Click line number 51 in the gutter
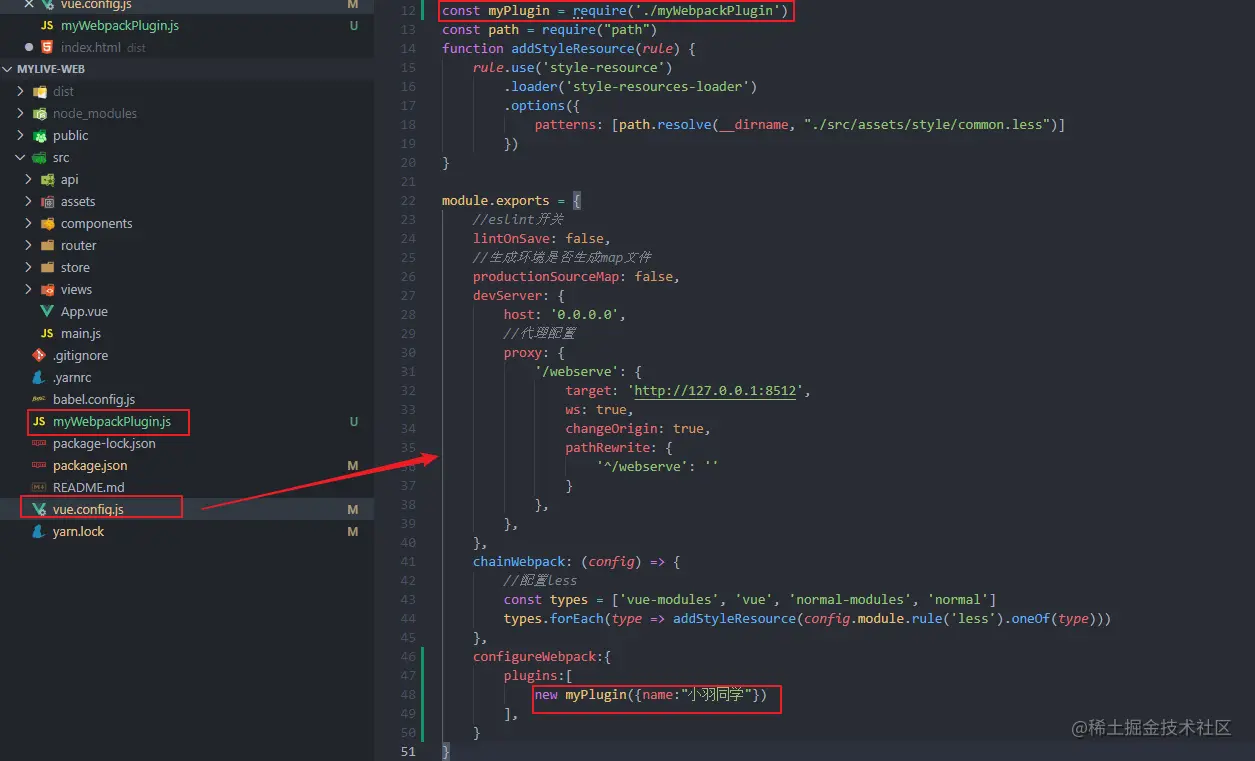The image size is (1255, 761). [407, 751]
